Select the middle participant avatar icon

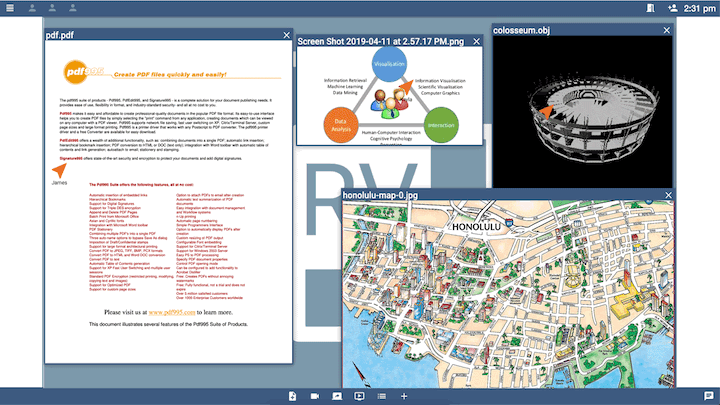click(x=52, y=8)
